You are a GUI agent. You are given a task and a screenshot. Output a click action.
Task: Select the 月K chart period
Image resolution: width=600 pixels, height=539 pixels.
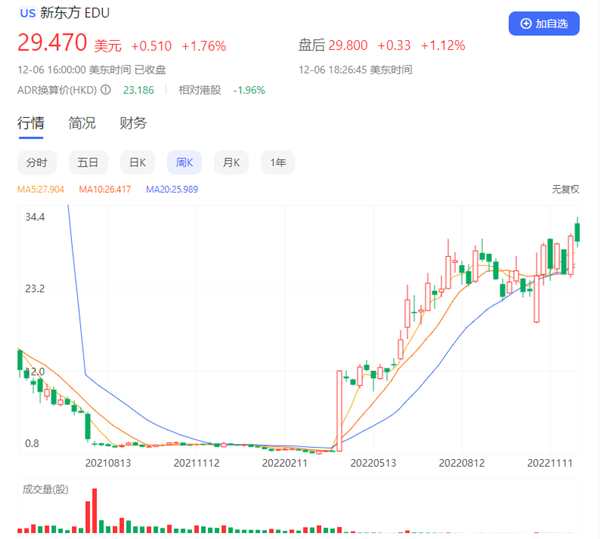[231, 163]
